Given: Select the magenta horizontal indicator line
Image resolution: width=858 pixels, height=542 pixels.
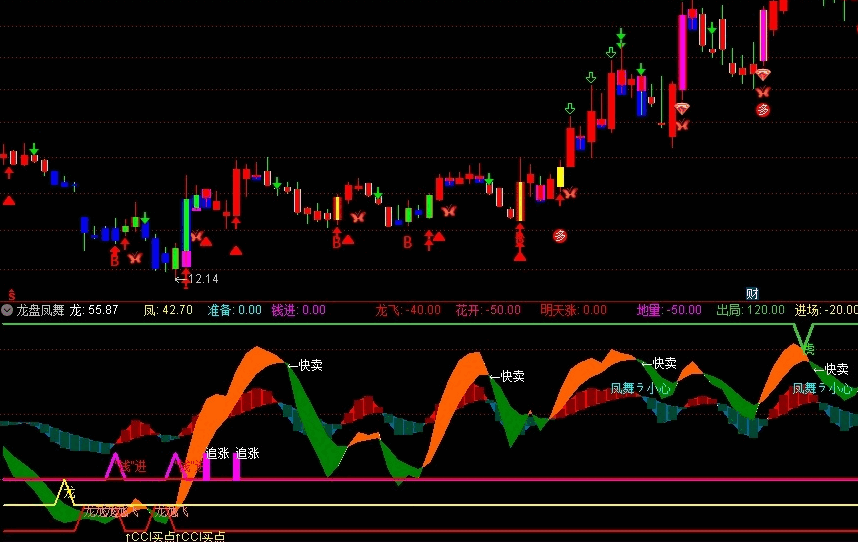Looking at the screenshot, I should click(x=429, y=479).
